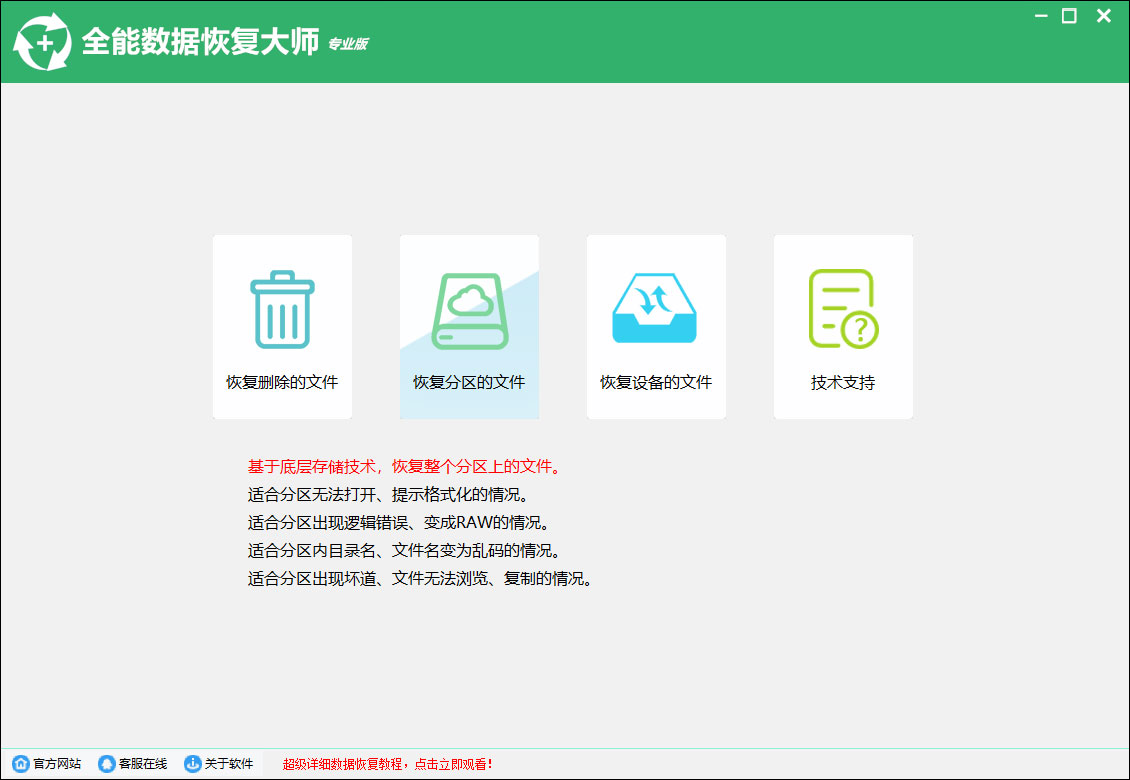This screenshot has width=1130, height=780.
Task: Select the hard drive icon for partition recovery
Action: tap(469, 307)
